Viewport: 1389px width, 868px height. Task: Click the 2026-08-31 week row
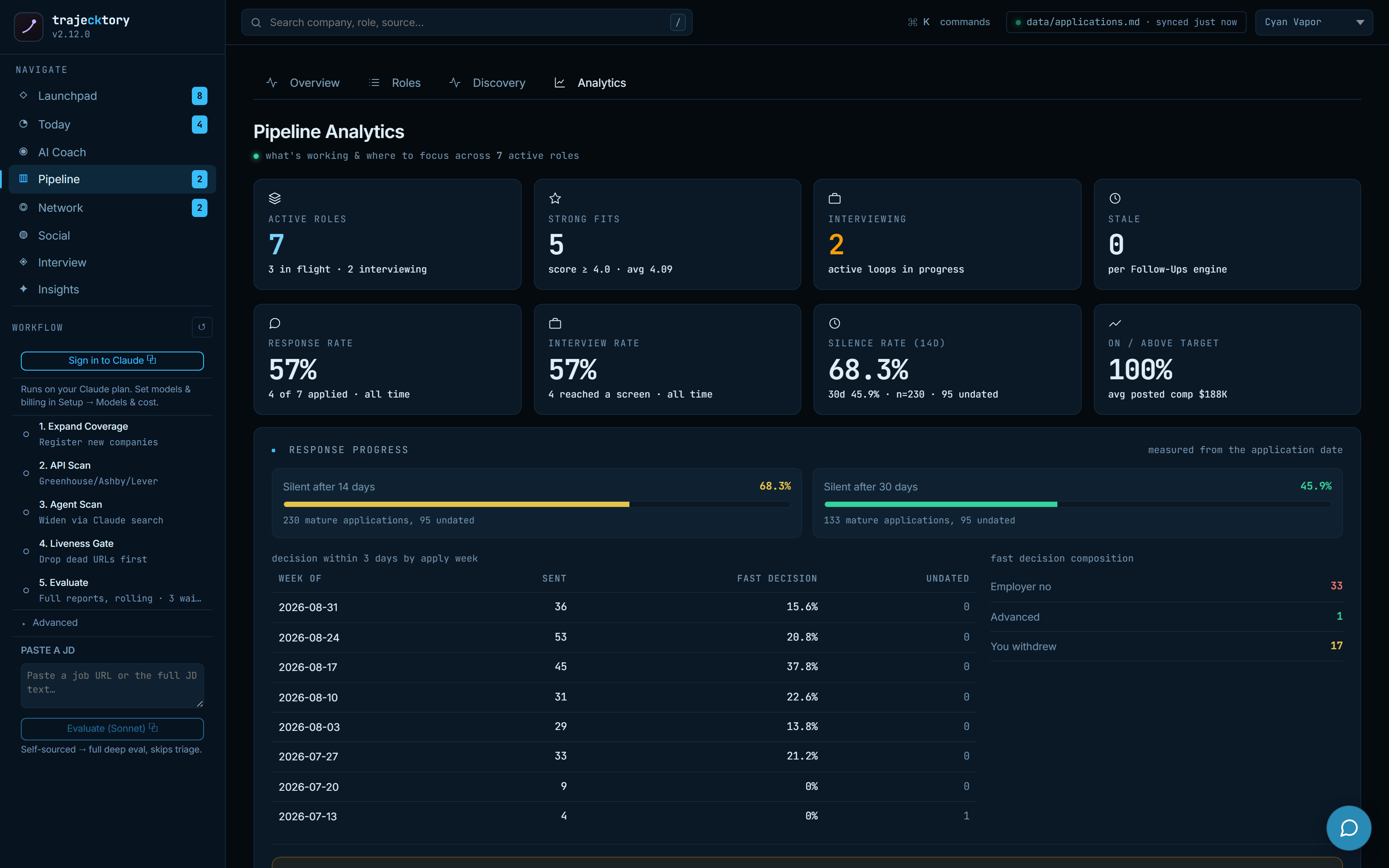624,607
